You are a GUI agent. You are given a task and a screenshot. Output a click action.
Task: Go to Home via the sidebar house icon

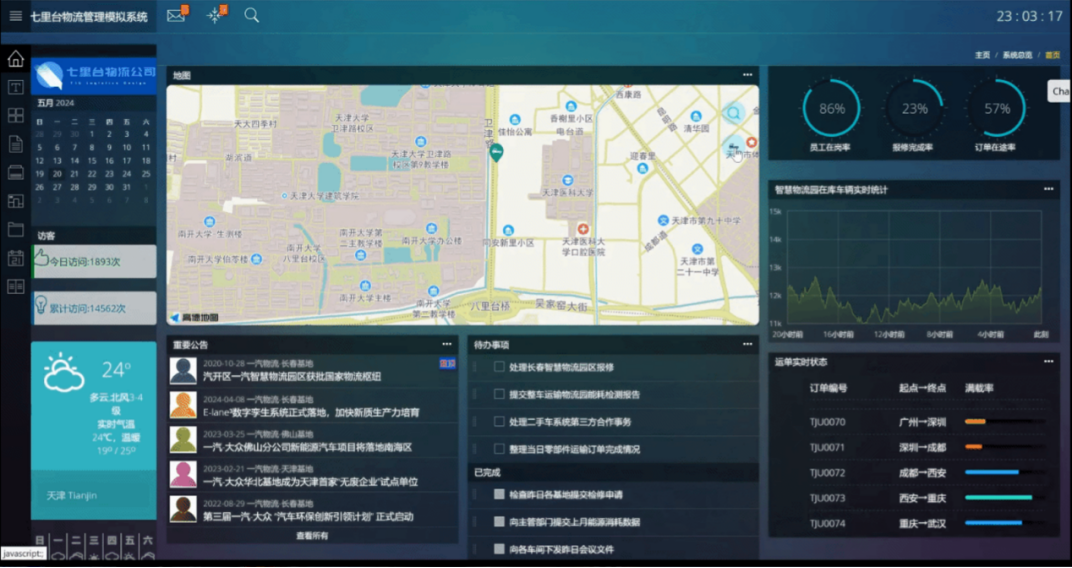pos(15,59)
